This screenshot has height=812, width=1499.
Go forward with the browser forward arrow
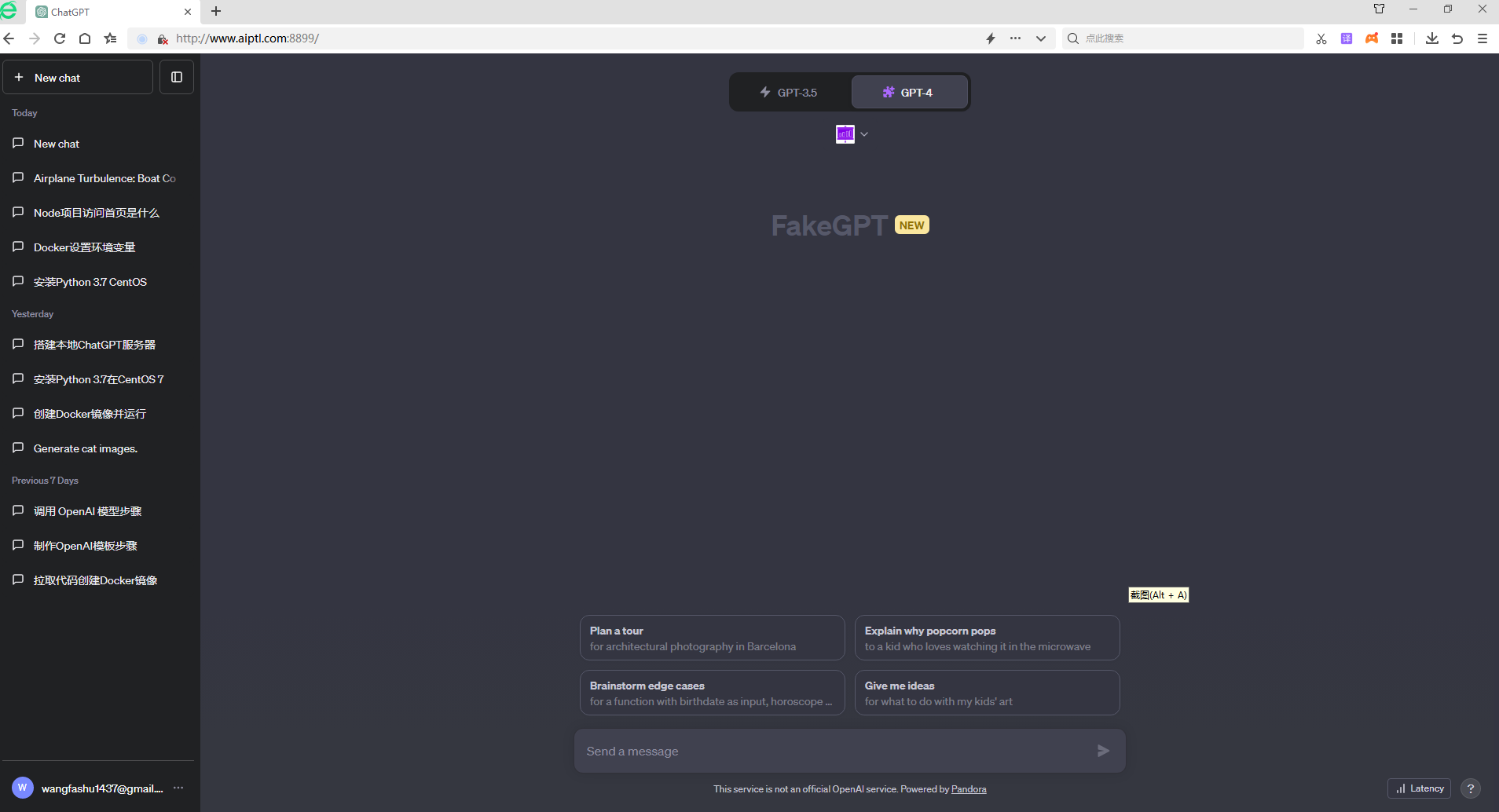34,38
